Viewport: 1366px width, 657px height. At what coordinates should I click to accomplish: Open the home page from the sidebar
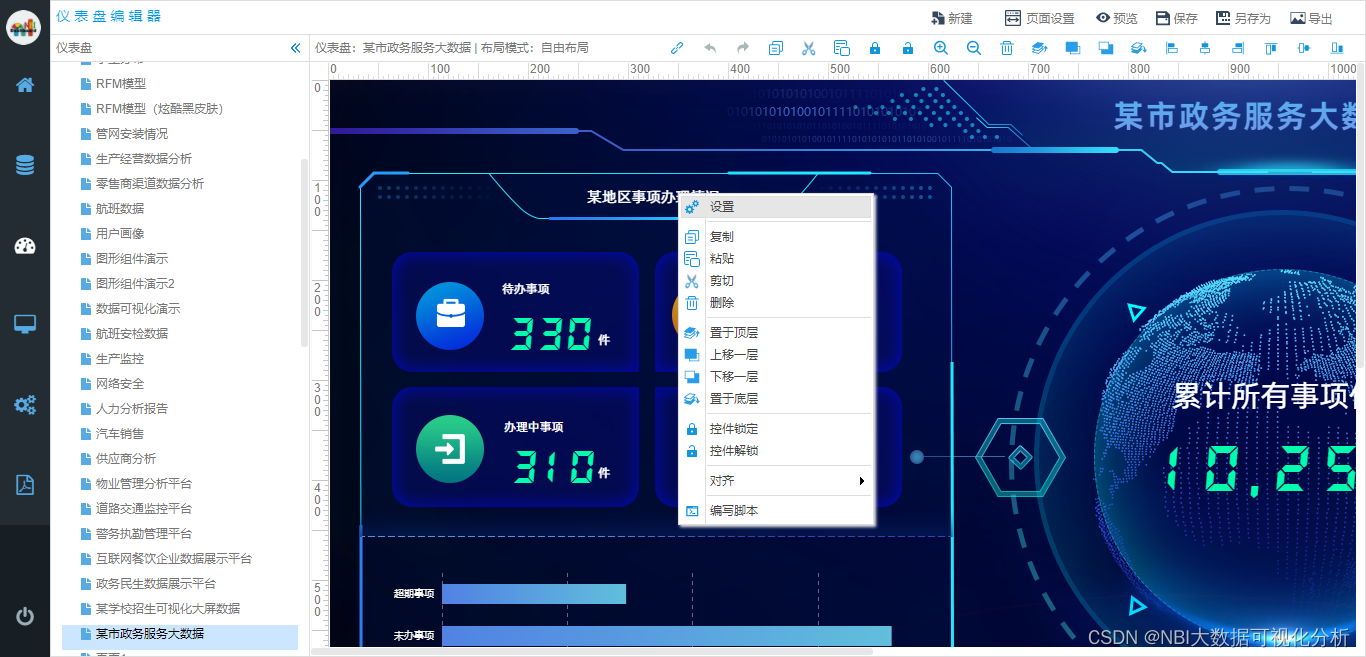click(x=25, y=85)
